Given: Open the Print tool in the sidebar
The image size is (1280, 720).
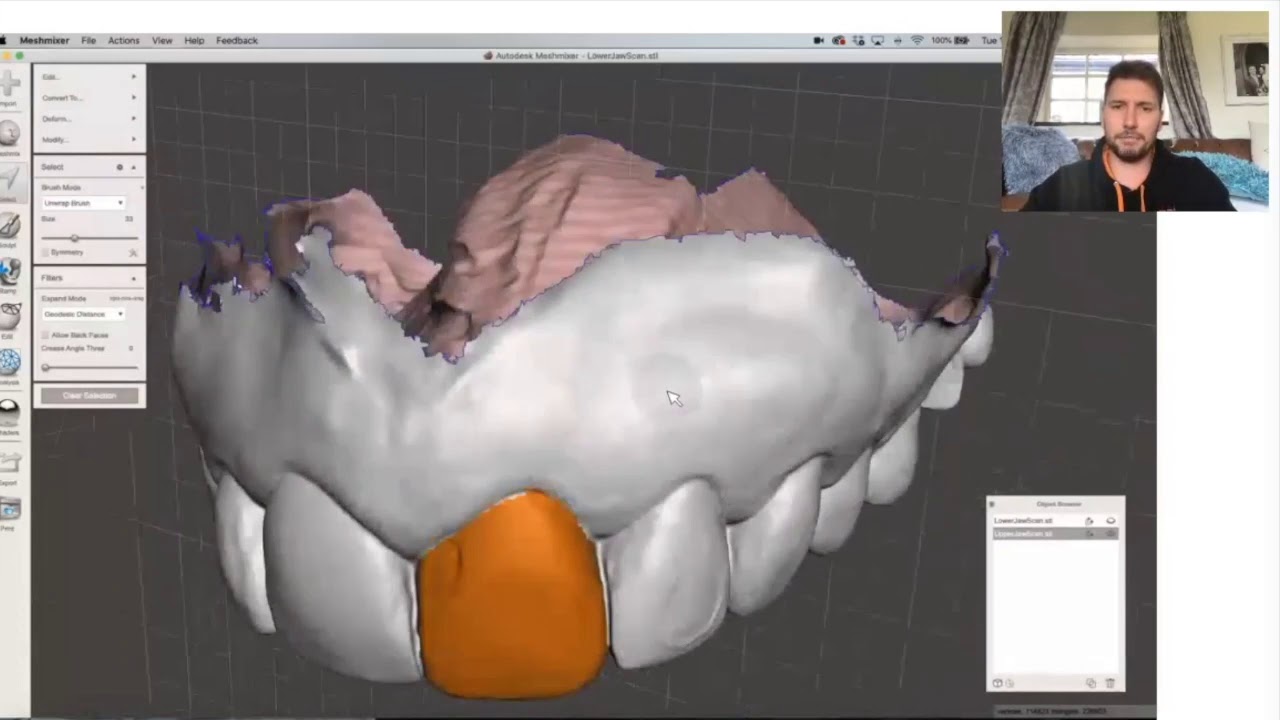Looking at the screenshot, I should click(9, 513).
